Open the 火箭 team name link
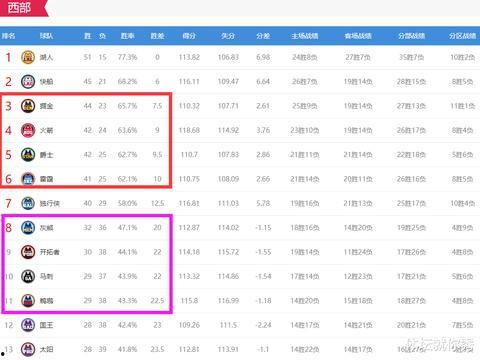This screenshot has height=360, width=480. pyautogui.click(x=46, y=130)
